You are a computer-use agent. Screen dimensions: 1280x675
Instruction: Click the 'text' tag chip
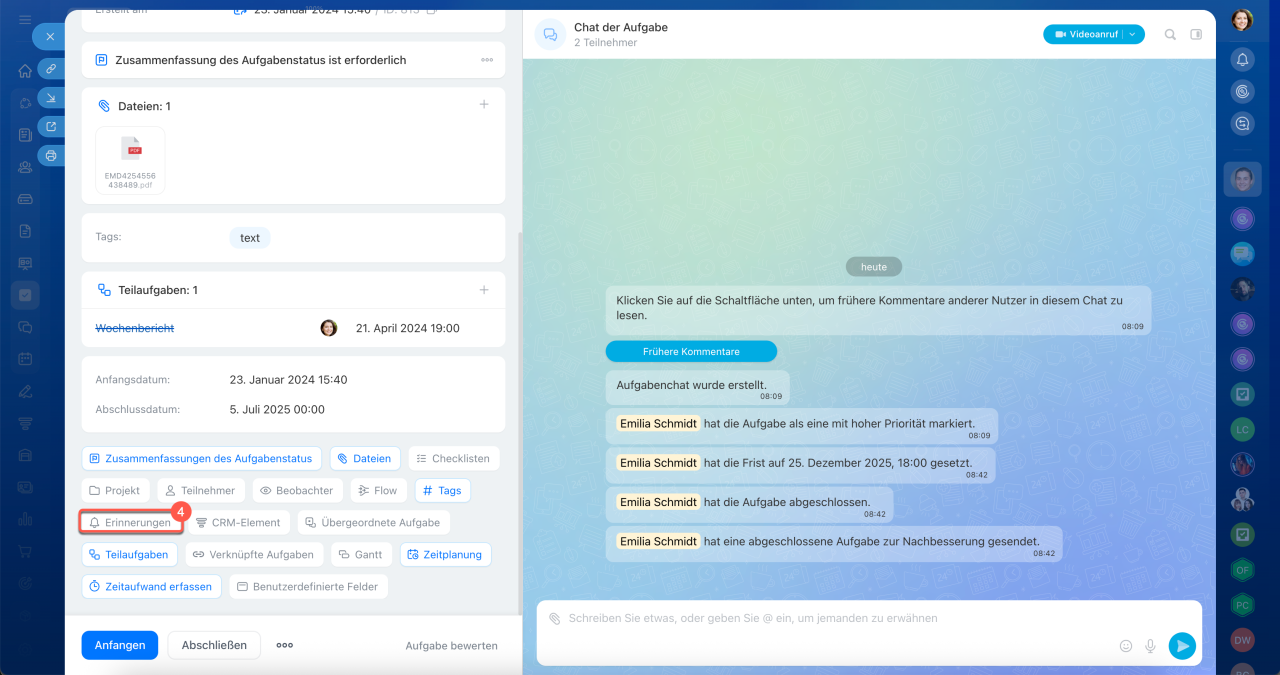click(250, 238)
